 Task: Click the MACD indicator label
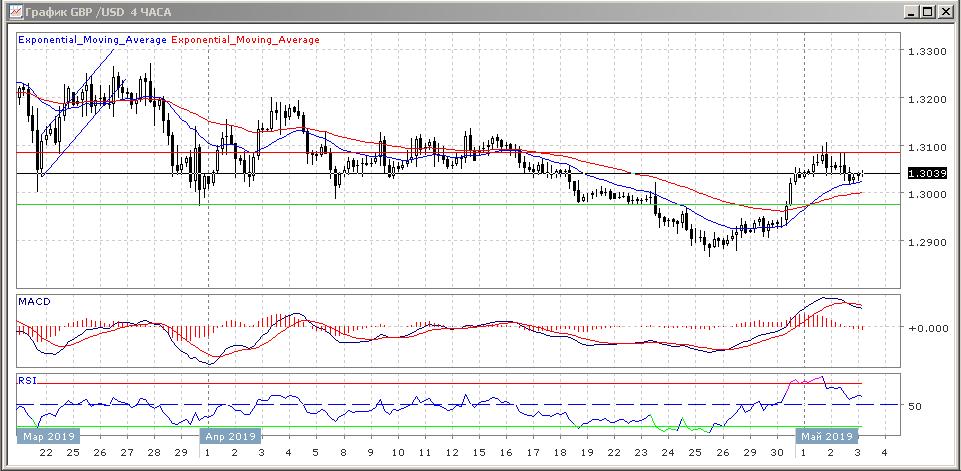[34, 302]
